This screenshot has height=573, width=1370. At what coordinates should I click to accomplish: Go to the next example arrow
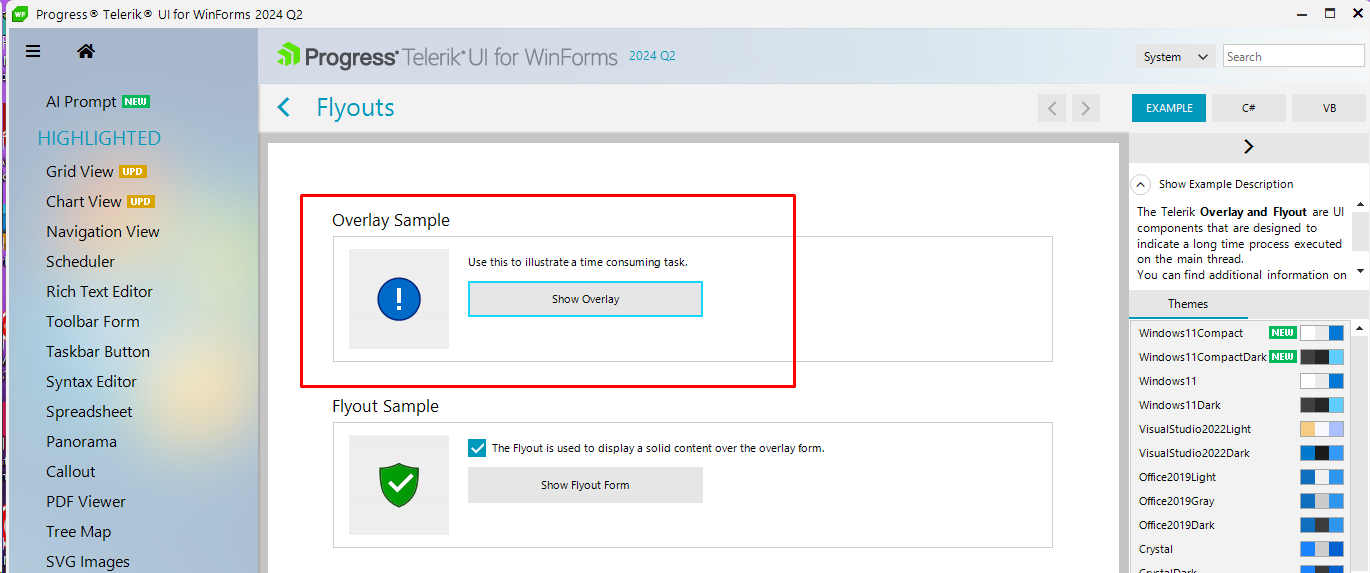point(1085,108)
